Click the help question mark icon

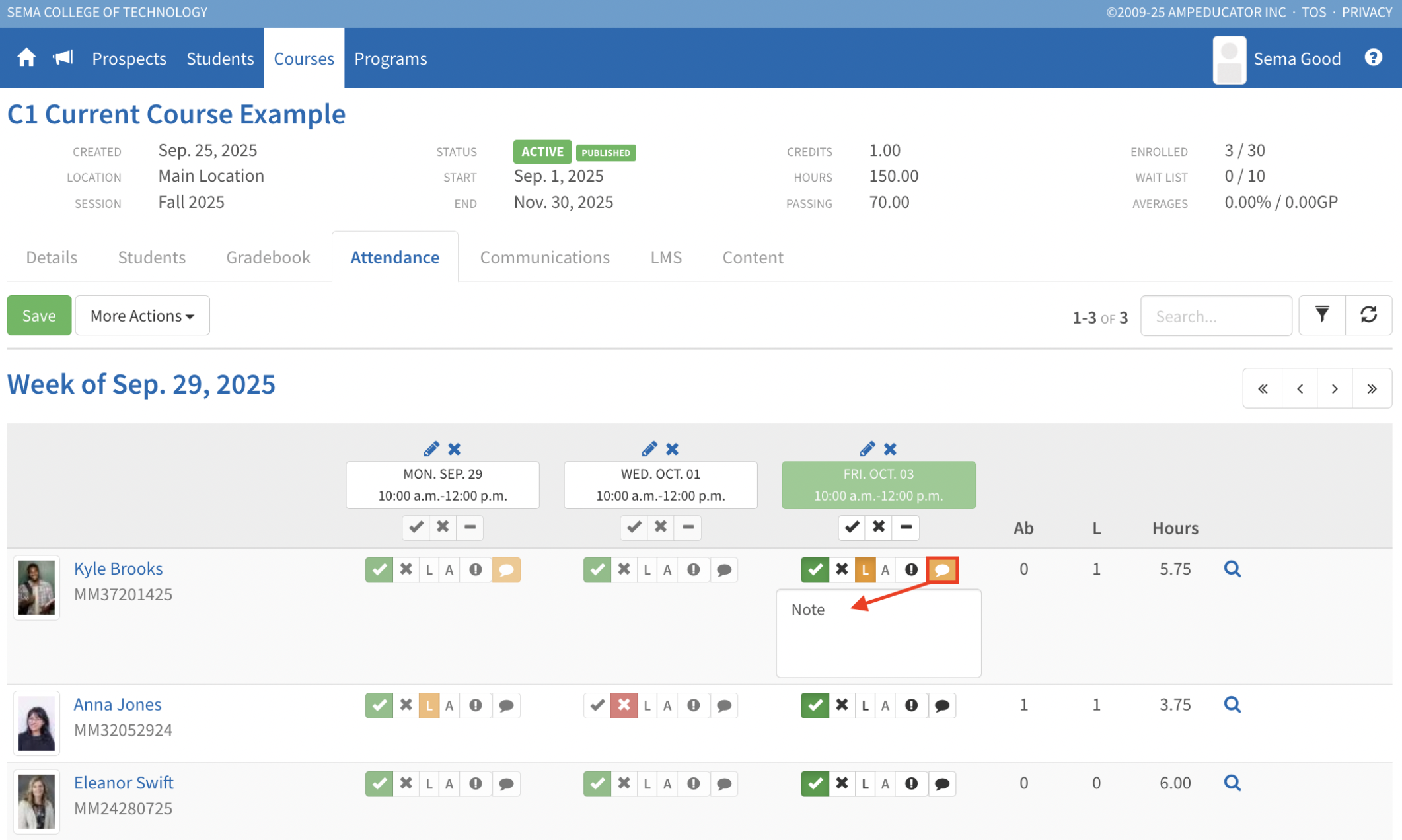pyautogui.click(x=1373, y=58)
